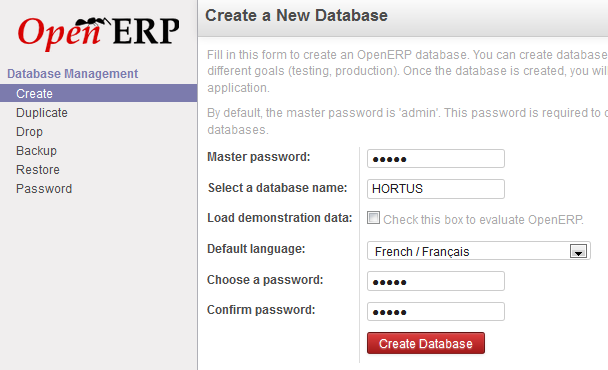Focus the Master password field
608x370 pixels.
(436, 159)
